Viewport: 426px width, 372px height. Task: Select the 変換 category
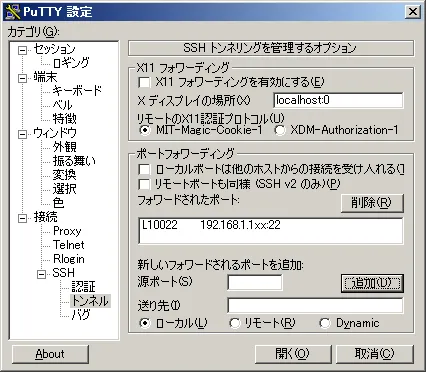64,175
